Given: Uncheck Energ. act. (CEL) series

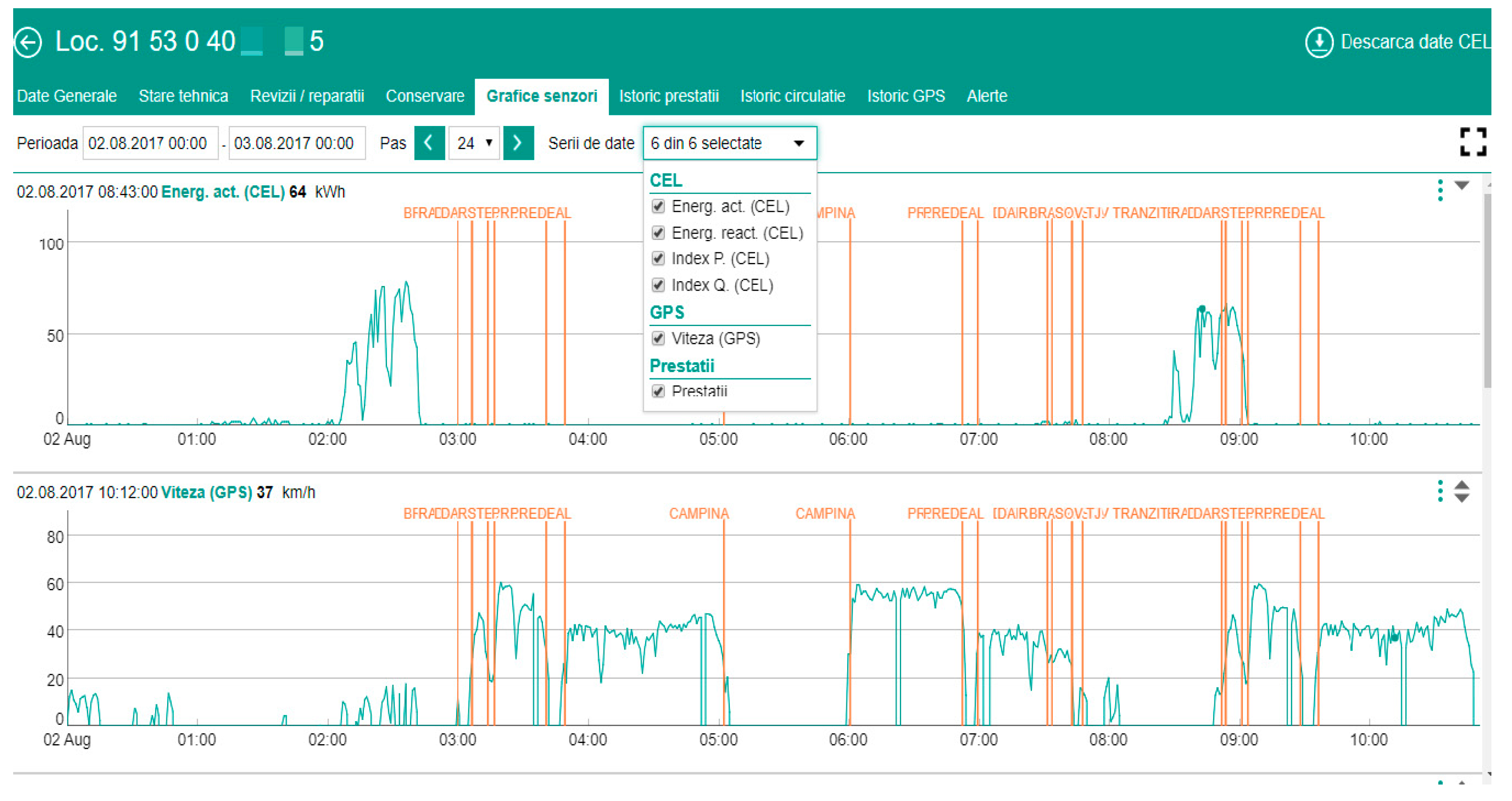Looking at the screenshot, I should [658, 207].
